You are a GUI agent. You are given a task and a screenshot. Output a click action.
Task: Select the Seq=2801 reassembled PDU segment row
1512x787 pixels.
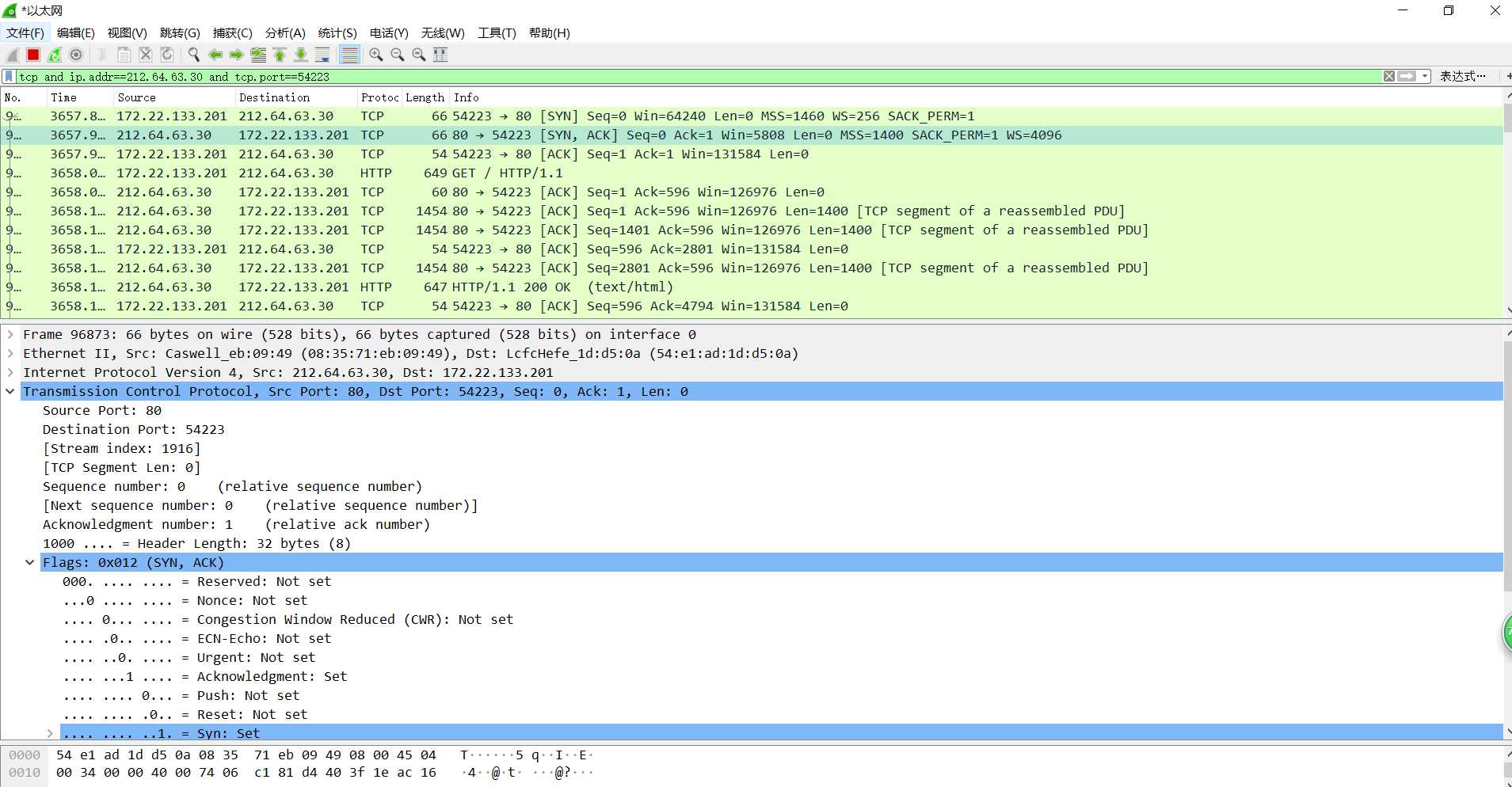click(x=751, y=268)
